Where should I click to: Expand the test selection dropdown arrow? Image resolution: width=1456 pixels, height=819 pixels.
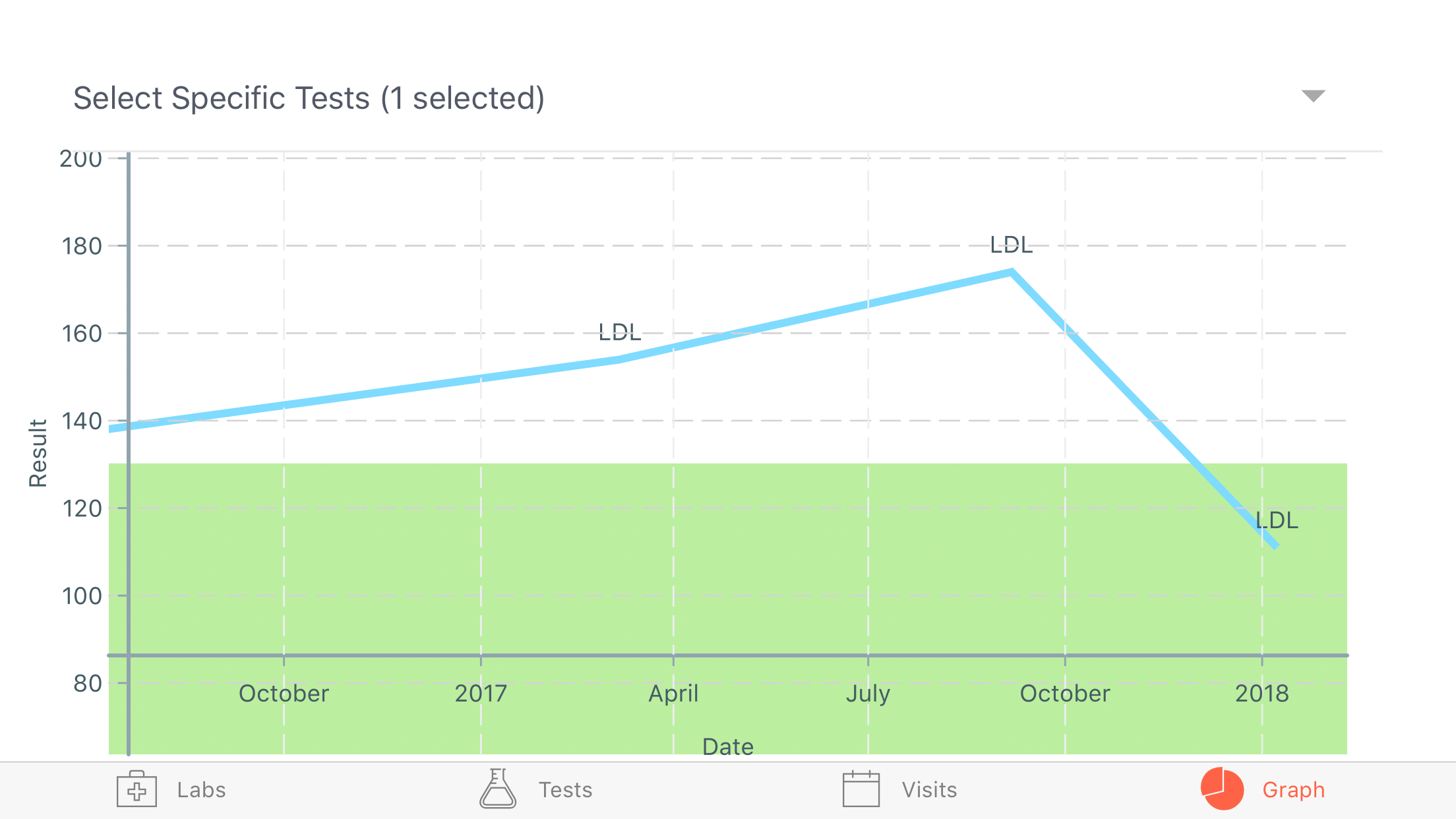[x=1313, y=96]
